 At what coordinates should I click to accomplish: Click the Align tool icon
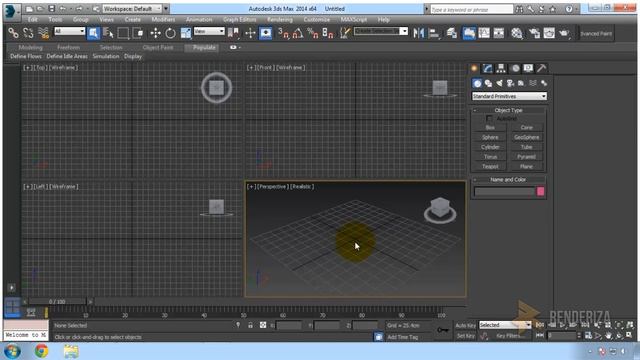click(x=434, y=33)
